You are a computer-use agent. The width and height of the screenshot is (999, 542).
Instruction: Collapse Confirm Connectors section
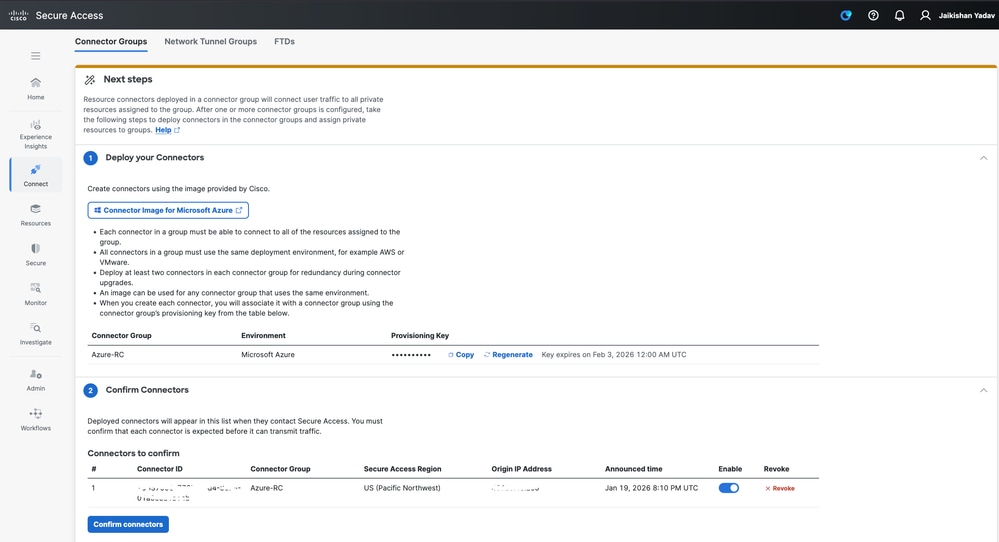pos(983,390)
